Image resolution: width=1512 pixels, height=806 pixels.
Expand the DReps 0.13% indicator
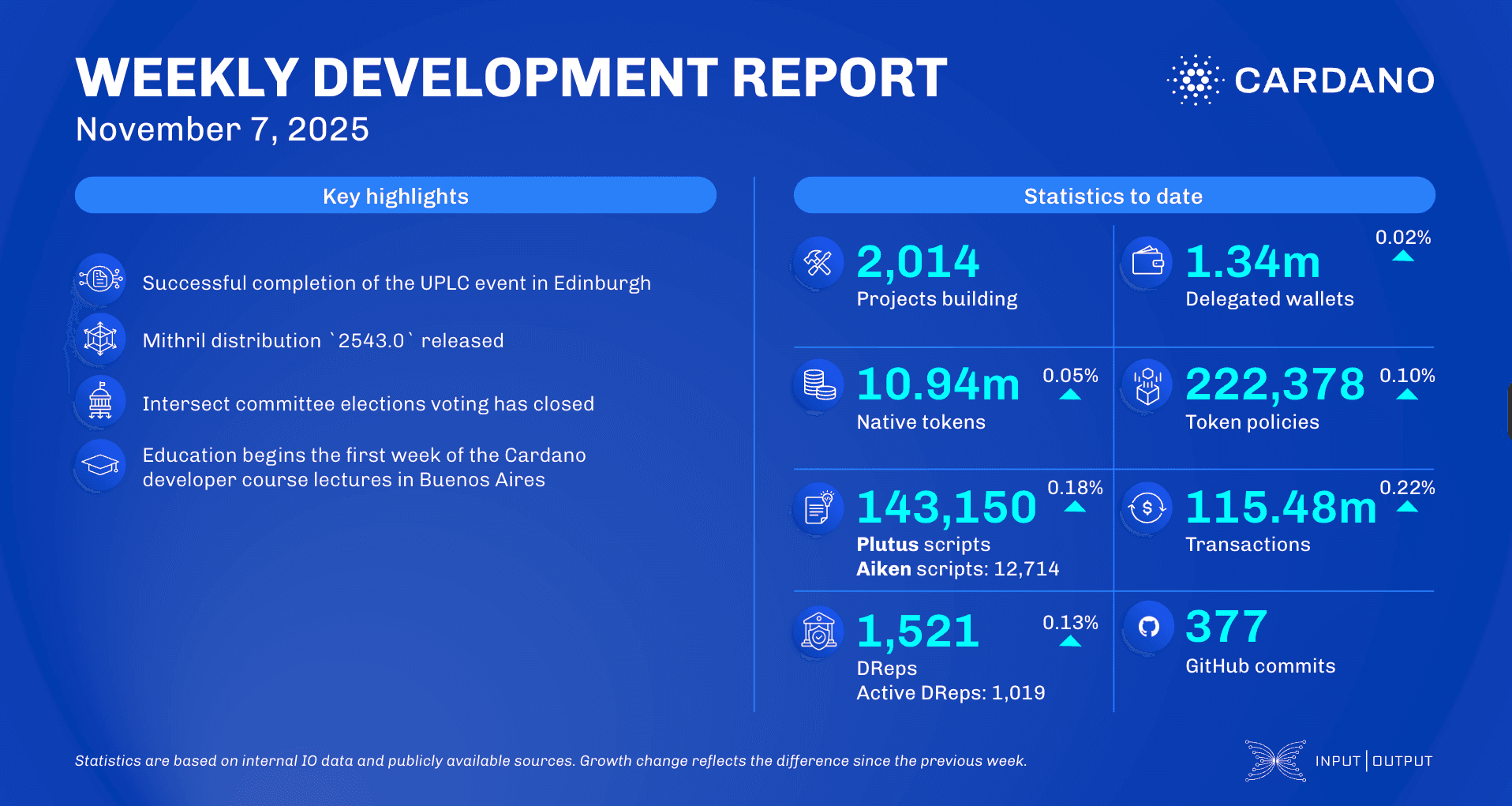(1069, 632)
